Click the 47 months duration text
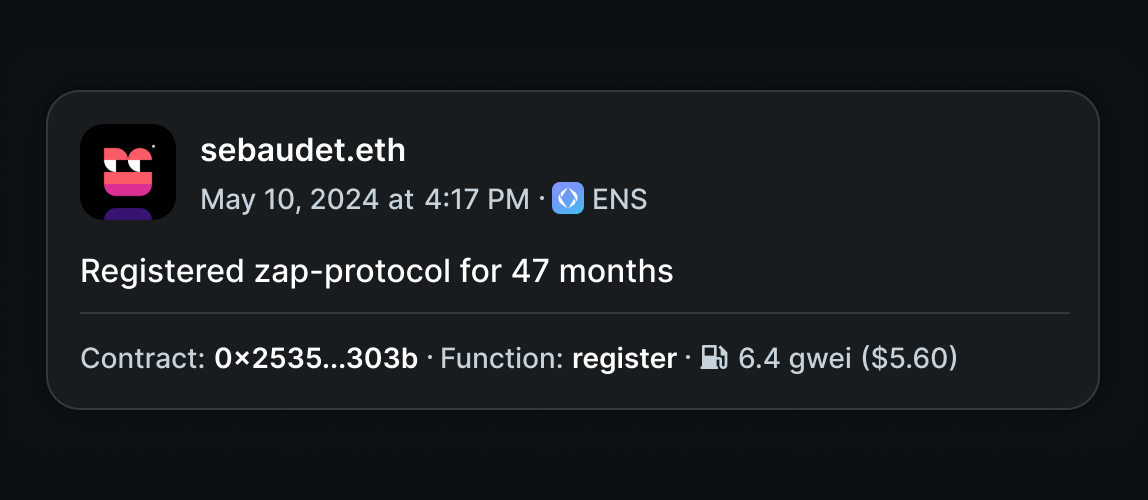Screen dimensions: 1148x500 pos(592,272)
